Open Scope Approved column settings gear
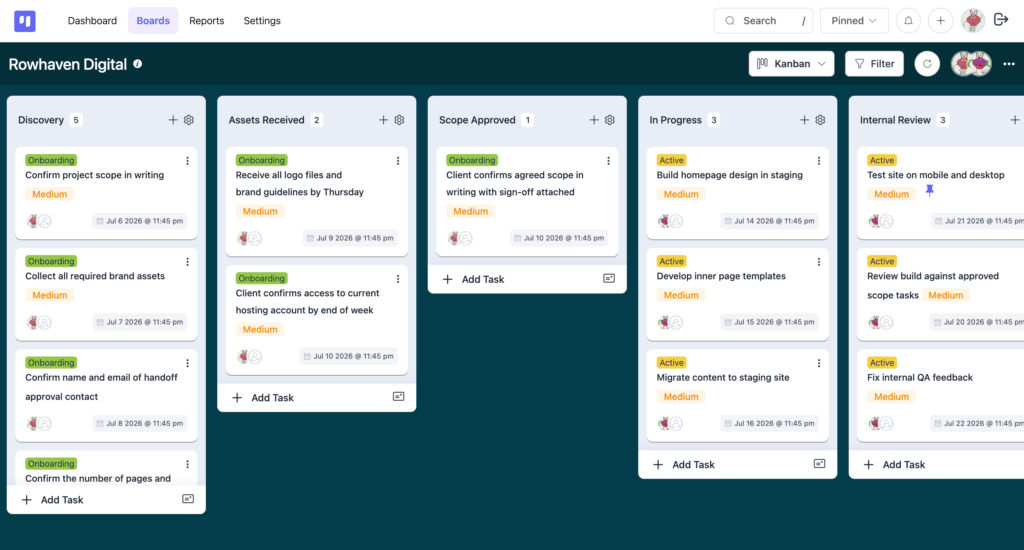Viewport: 1024px width, 550px height. pos(609,120)
